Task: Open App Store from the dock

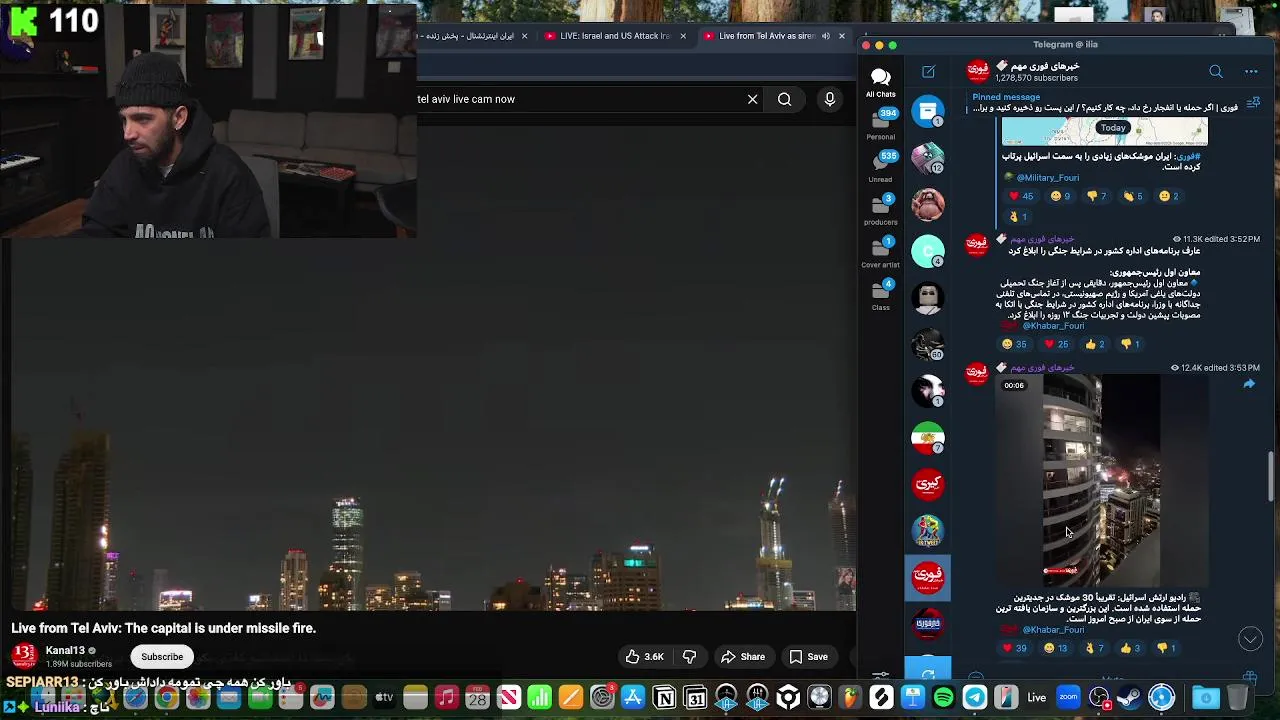Action: (x=633, y=697)
